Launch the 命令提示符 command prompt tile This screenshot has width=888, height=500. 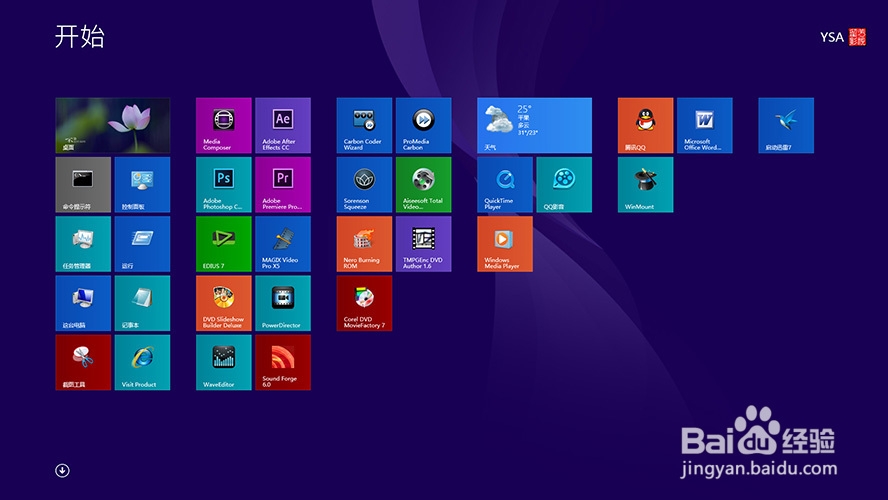[83, 185]
